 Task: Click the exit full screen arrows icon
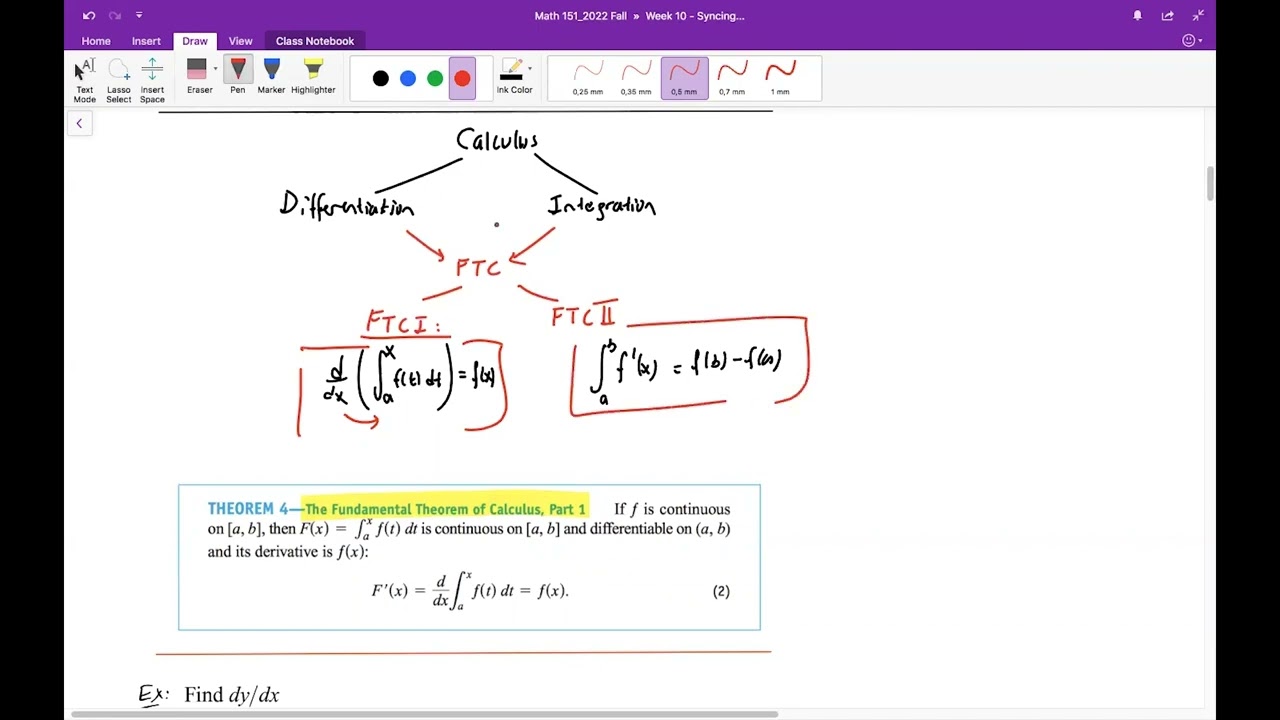point(1198,15)
